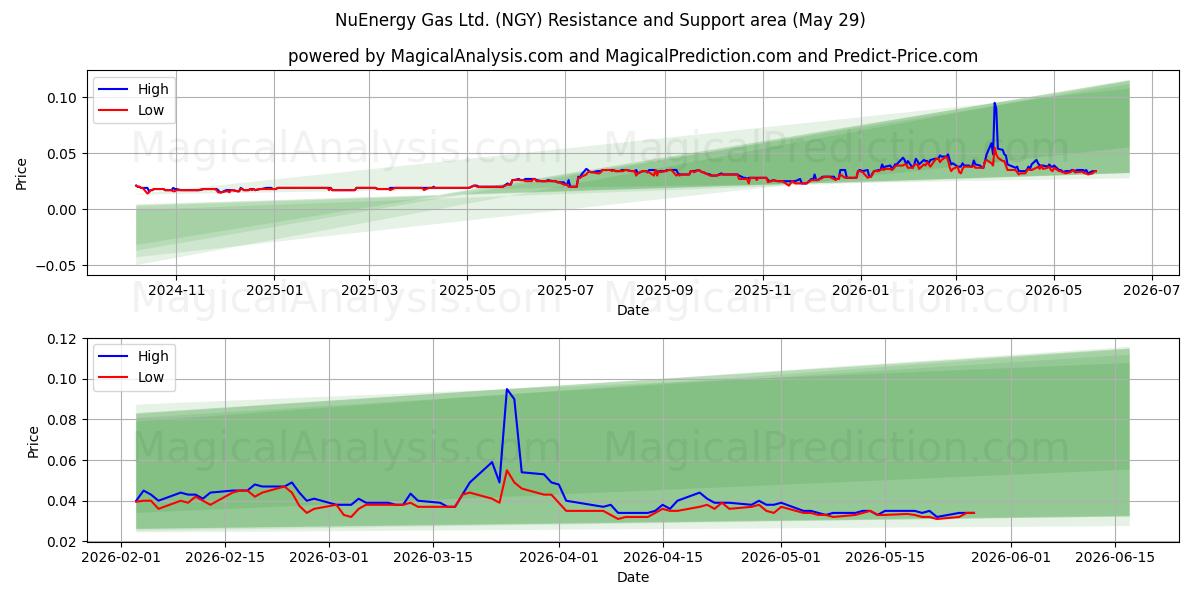Click the price spike peak in bottom chart

pos(507,389)
